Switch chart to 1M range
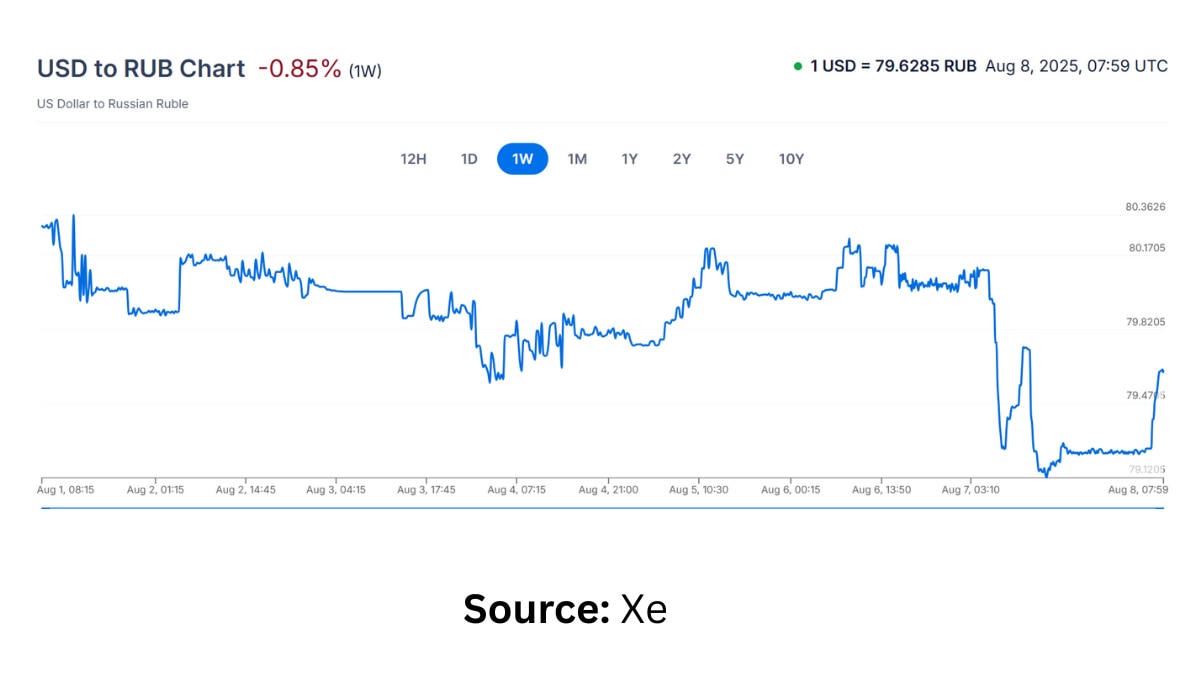Image resolution: width=1200 pixels, height=675 pixels. point(577,159)
